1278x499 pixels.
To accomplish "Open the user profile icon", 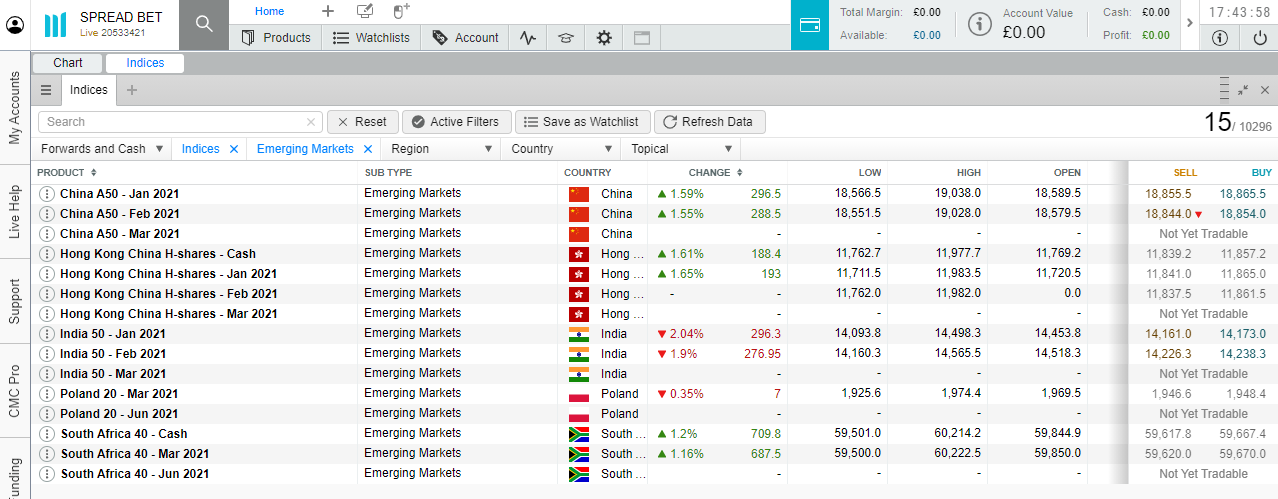I will (x=15, y=25).
